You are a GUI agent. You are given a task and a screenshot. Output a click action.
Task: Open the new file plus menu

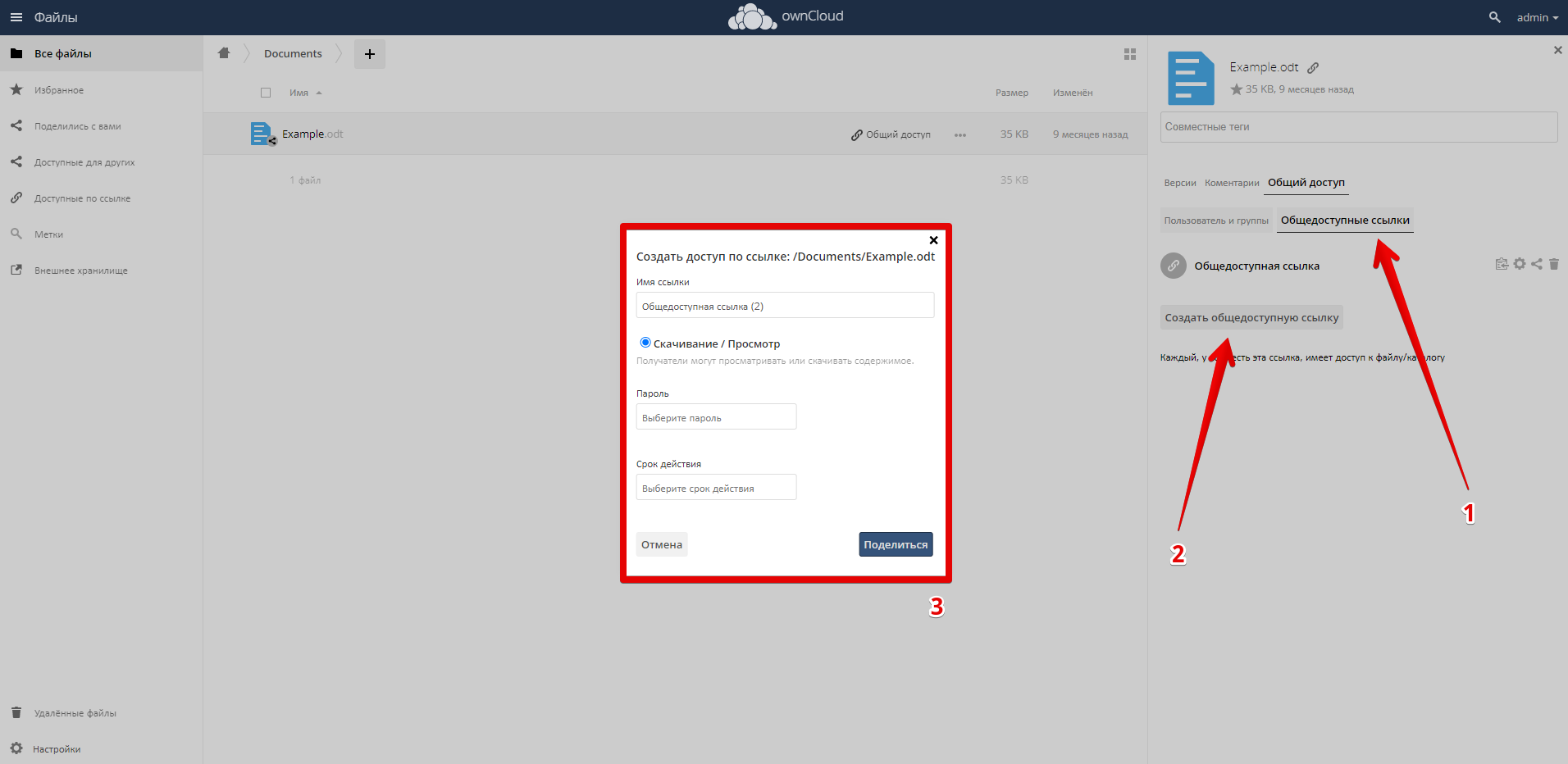click(x=370, y=54)
